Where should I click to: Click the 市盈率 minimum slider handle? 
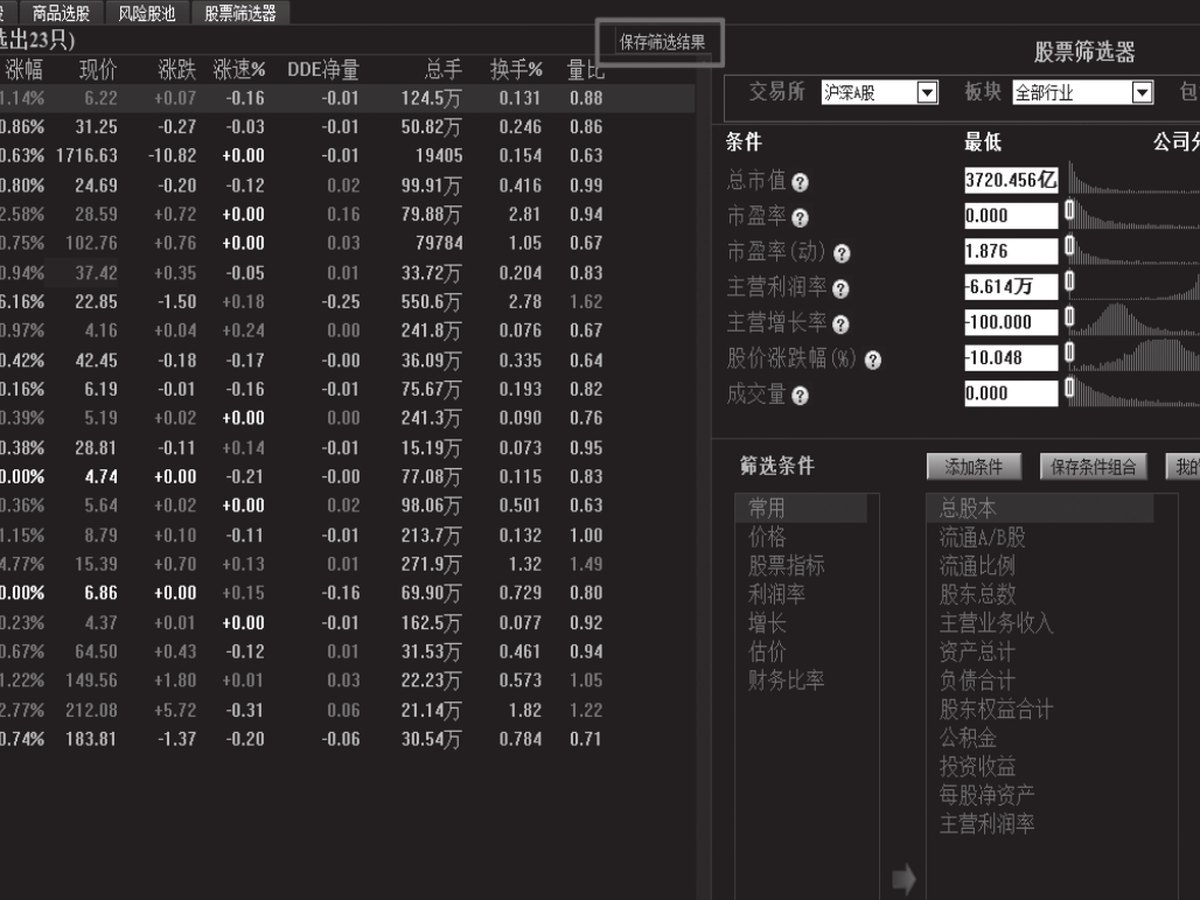tap(1069, 211)
